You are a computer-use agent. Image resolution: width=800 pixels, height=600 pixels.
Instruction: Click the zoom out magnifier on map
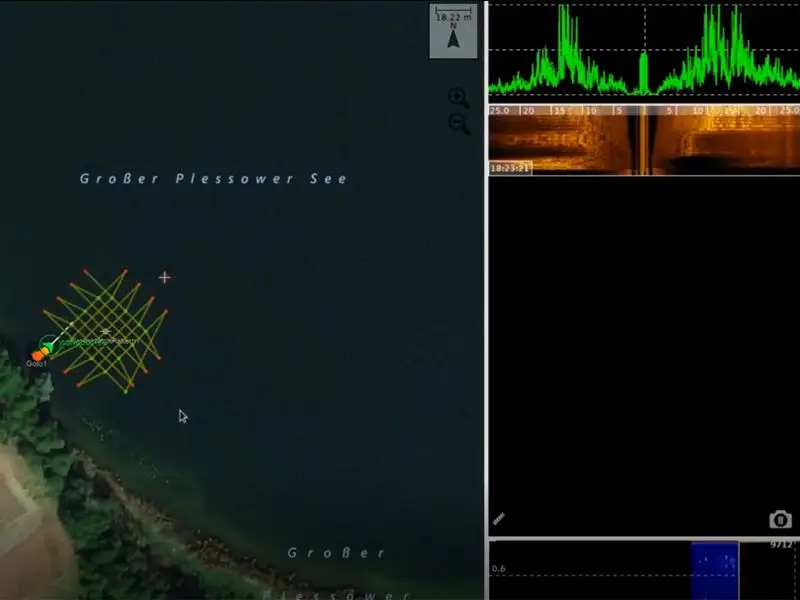tap(459, 124)
